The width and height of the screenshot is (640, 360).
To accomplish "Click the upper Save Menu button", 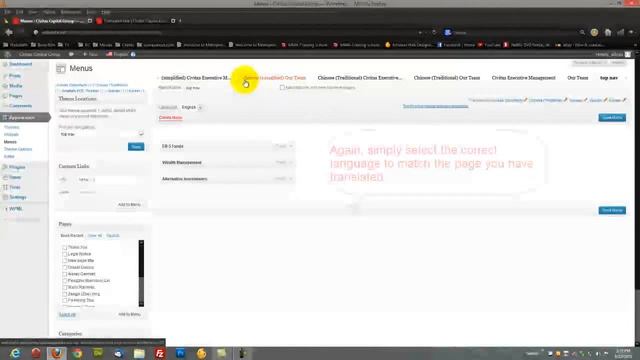I will (x=612, y=118).
